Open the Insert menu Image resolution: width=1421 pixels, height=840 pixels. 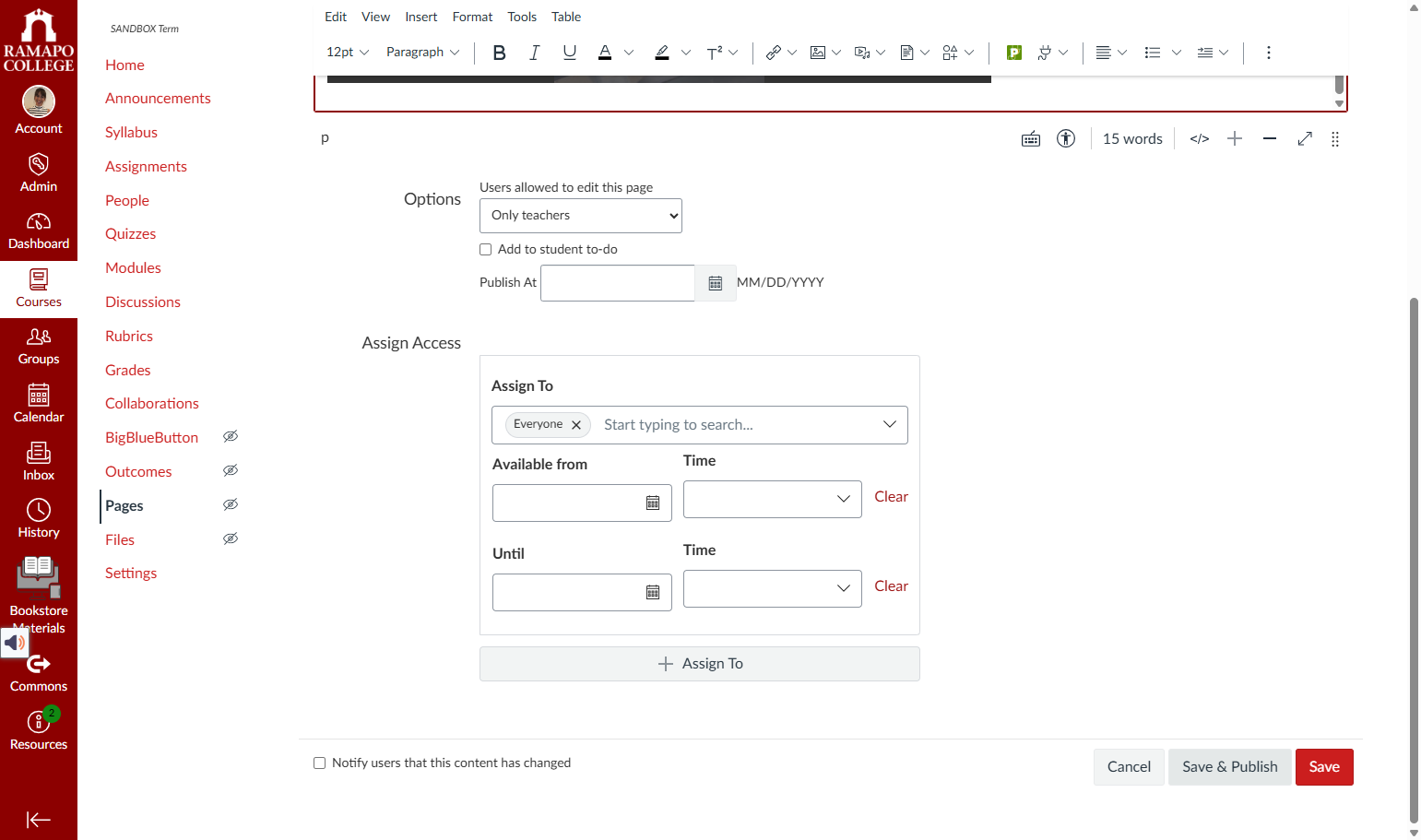(x=421, y=17)
